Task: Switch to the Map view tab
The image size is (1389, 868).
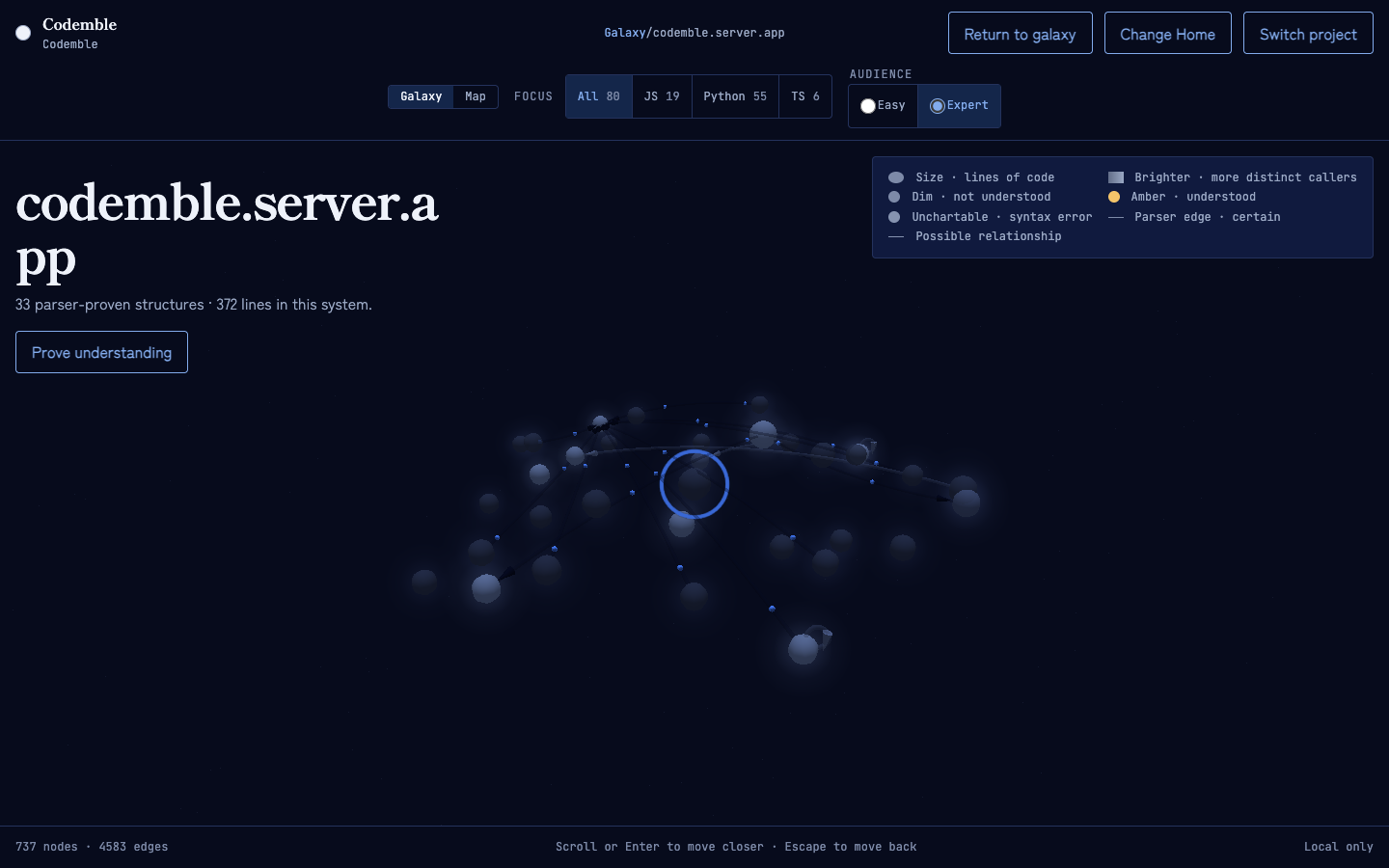Action: pos(476,96)
